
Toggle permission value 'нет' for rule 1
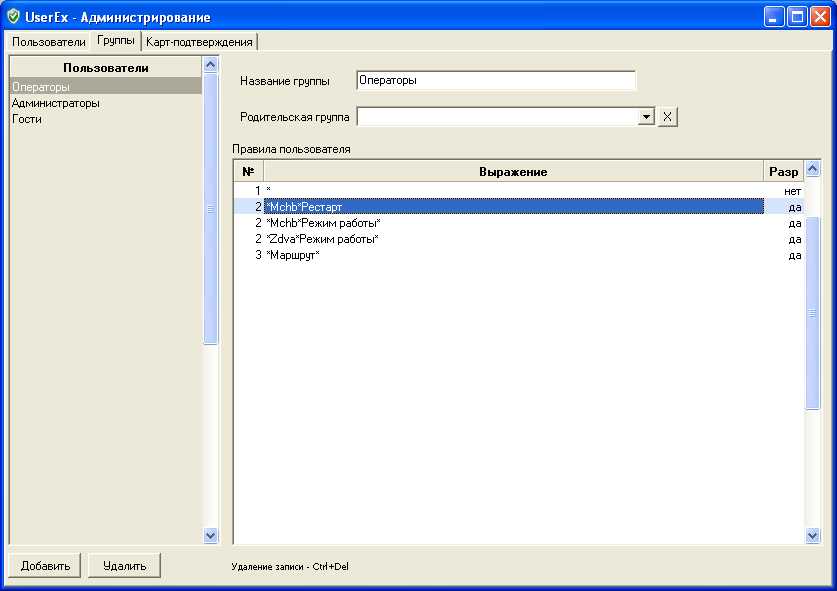click(792, 190)
